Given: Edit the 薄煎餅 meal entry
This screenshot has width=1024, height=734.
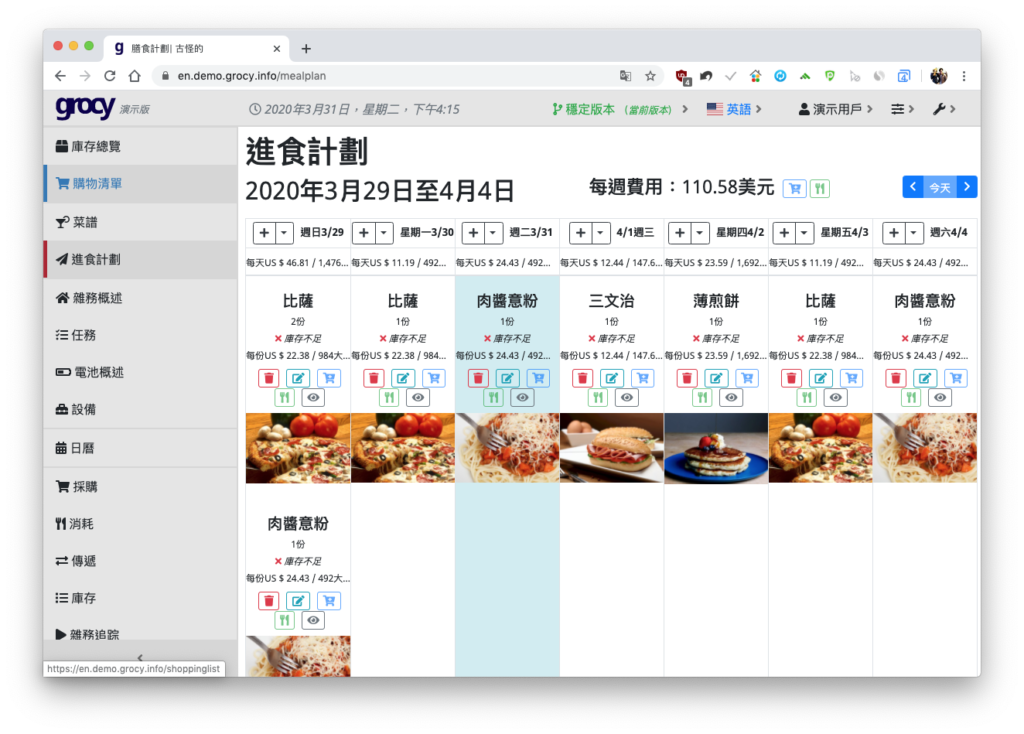Looking at the screenshot, I should click(716, 378).
